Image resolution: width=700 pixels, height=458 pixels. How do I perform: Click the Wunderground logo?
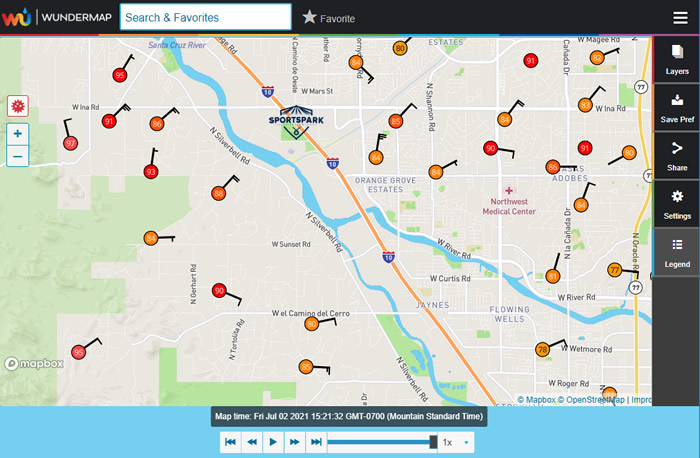tap(17, 17)
